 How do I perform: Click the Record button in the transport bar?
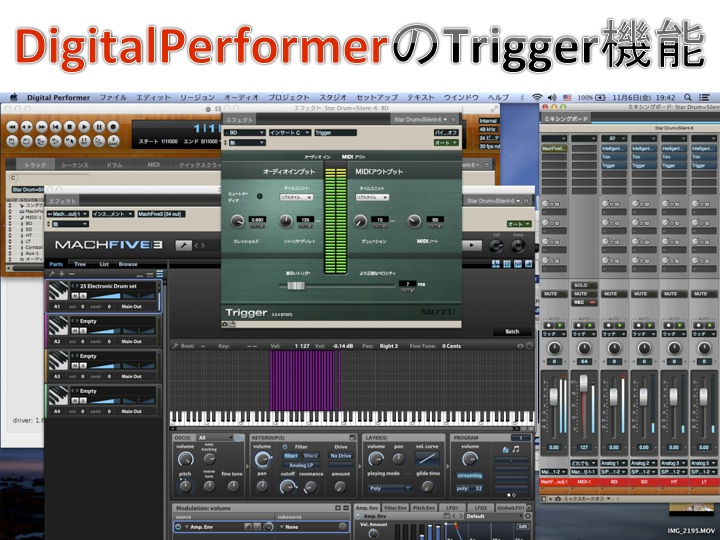113,126
